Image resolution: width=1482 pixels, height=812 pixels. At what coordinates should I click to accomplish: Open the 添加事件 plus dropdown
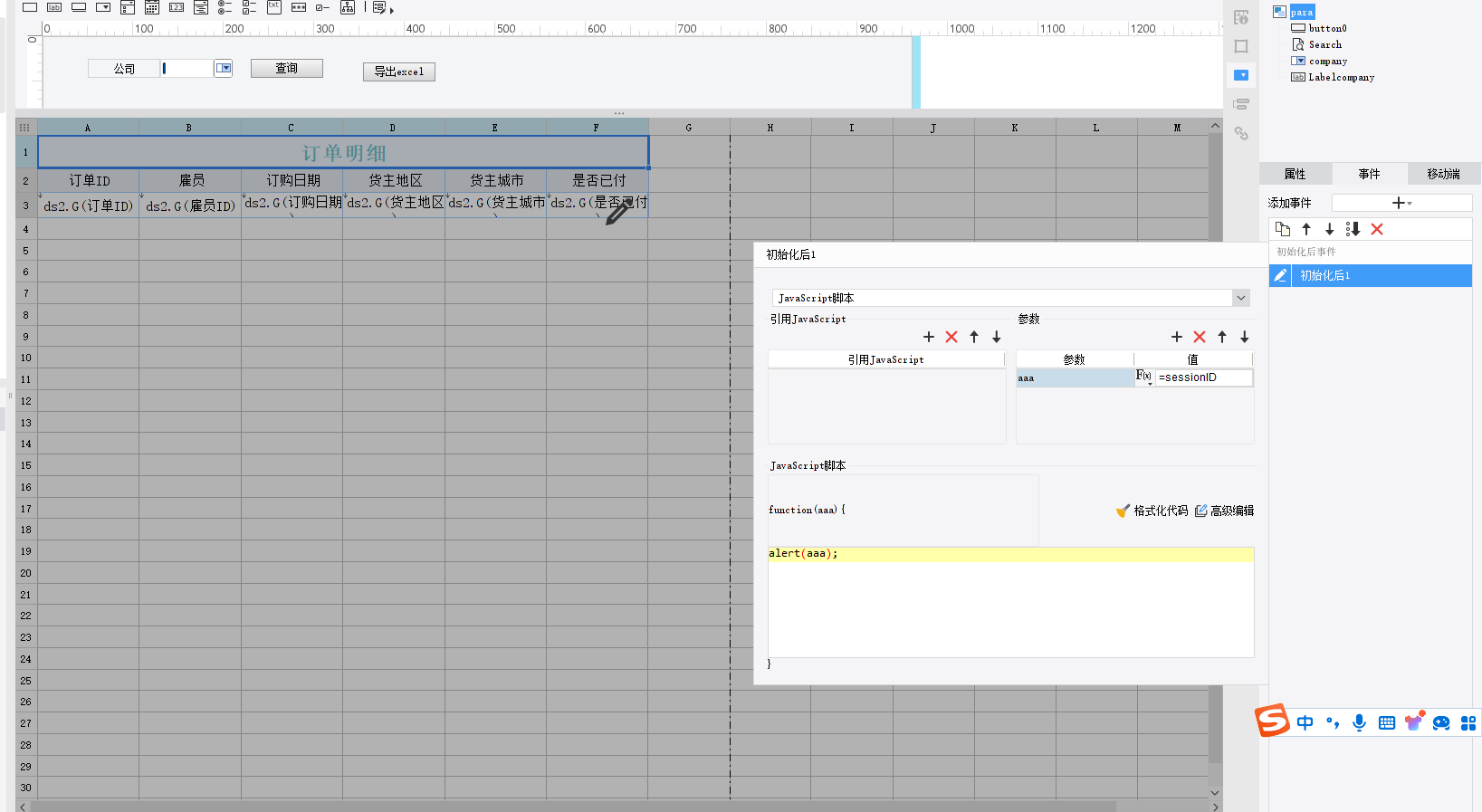tap(1401, 203)
